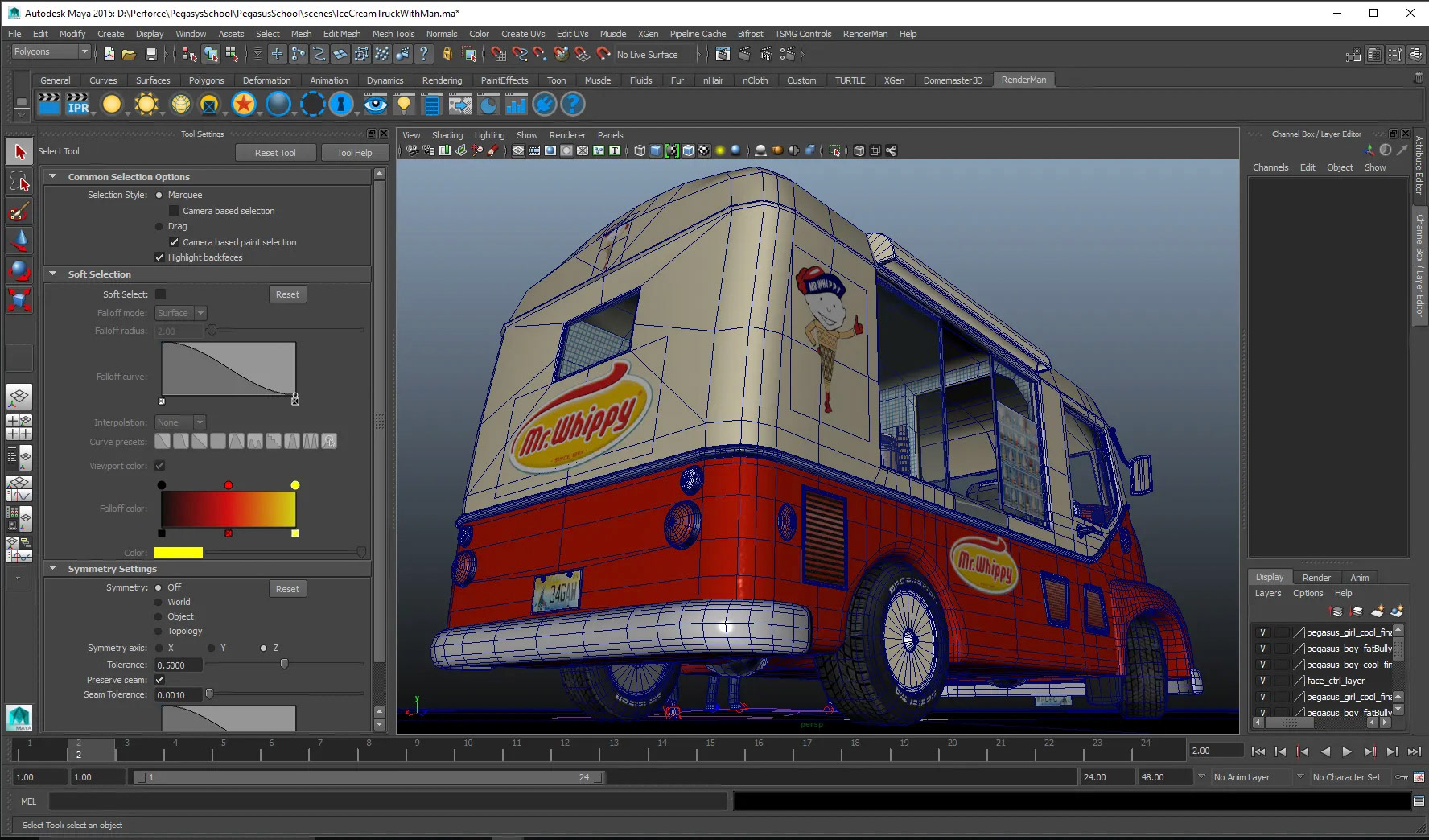Select the Scale tool cube icon
This screenshot has height=840, width=1429.
point(19,300)
